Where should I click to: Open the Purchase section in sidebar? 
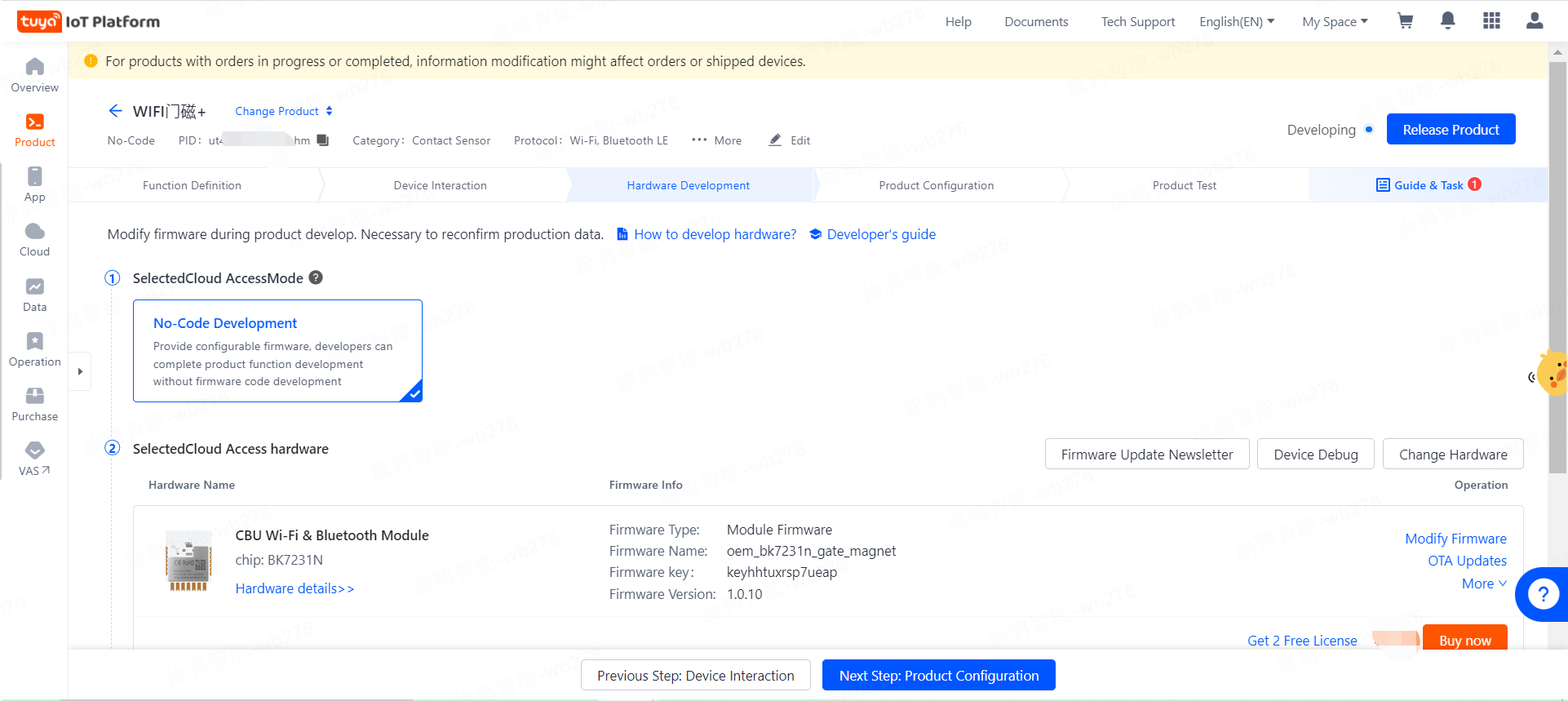pos(34,404)
